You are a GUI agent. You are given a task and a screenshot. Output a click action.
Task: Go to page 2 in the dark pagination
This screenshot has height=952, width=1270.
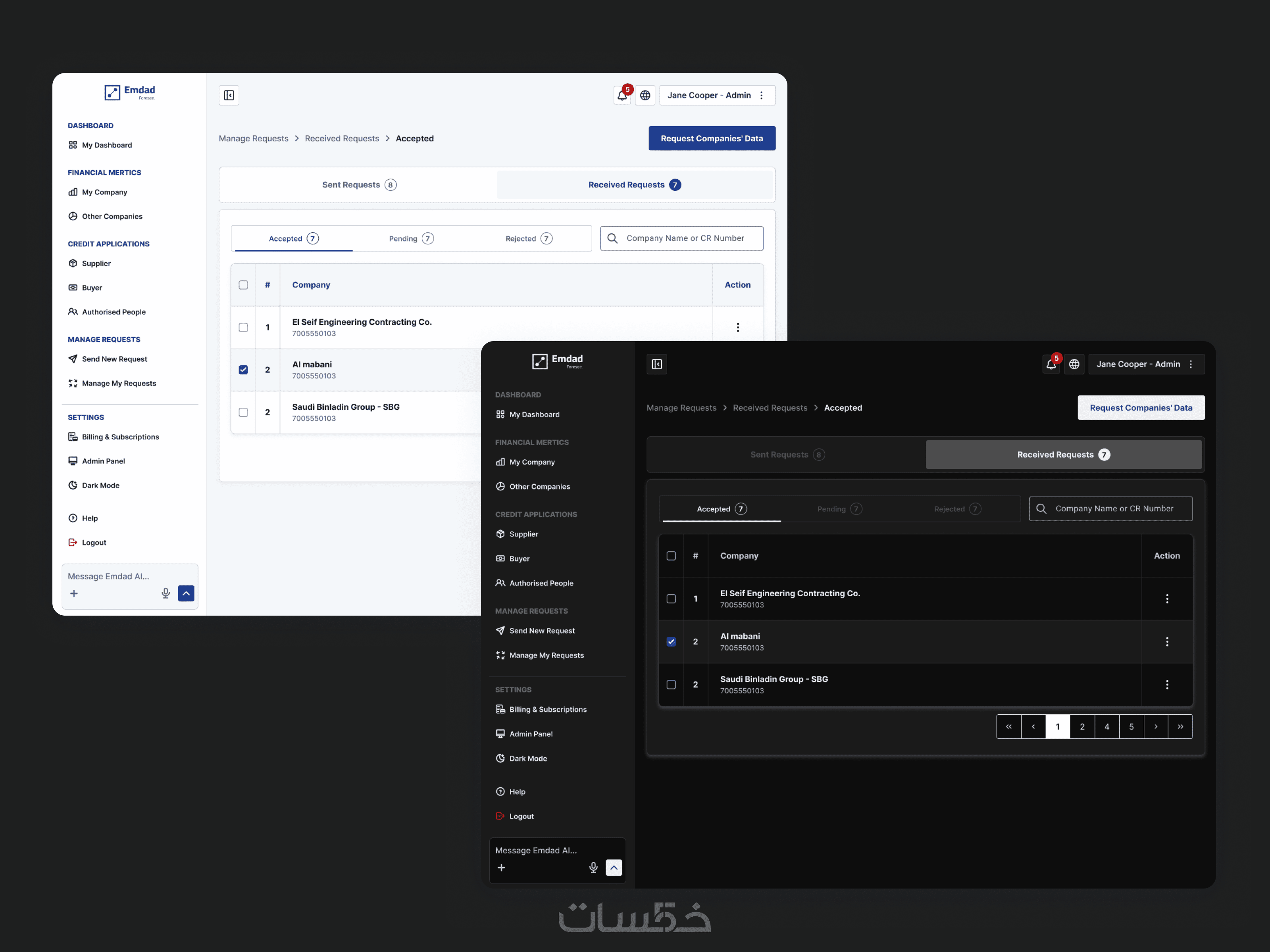[1082, 726]
